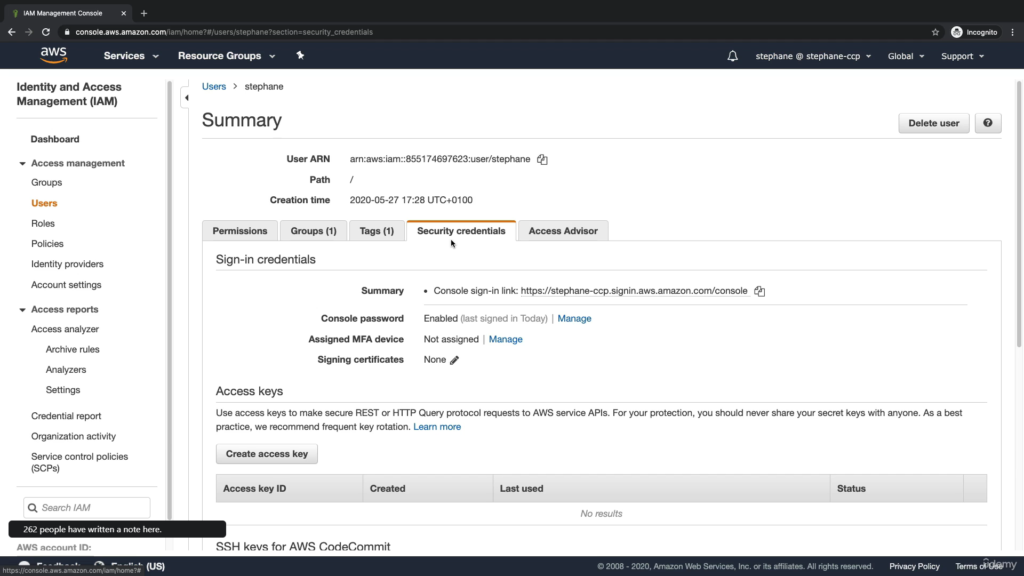The height and width of the screenshot is (576, 1024).
Task: Copy the console sign-in link
Action: click(x=759, y=291)
